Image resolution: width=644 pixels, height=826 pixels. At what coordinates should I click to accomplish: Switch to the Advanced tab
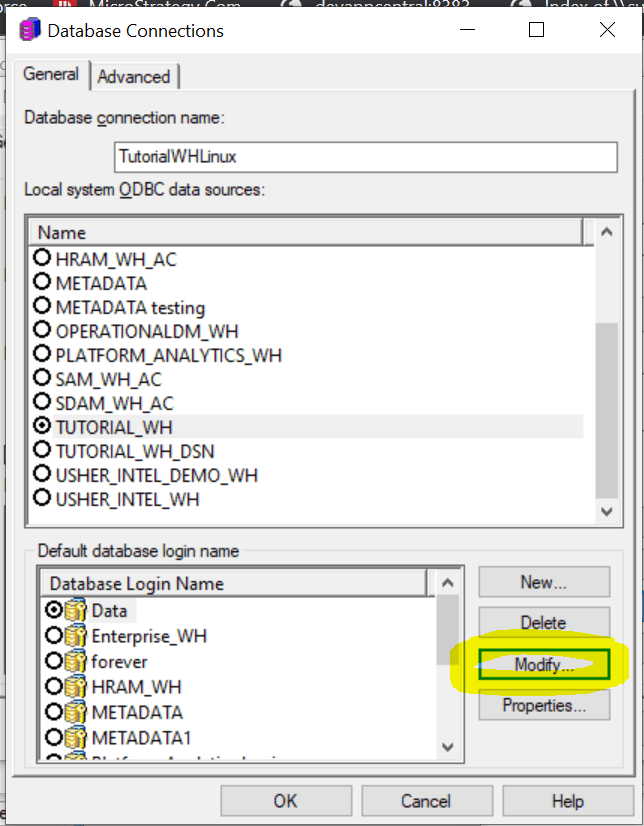coord(134,77)
